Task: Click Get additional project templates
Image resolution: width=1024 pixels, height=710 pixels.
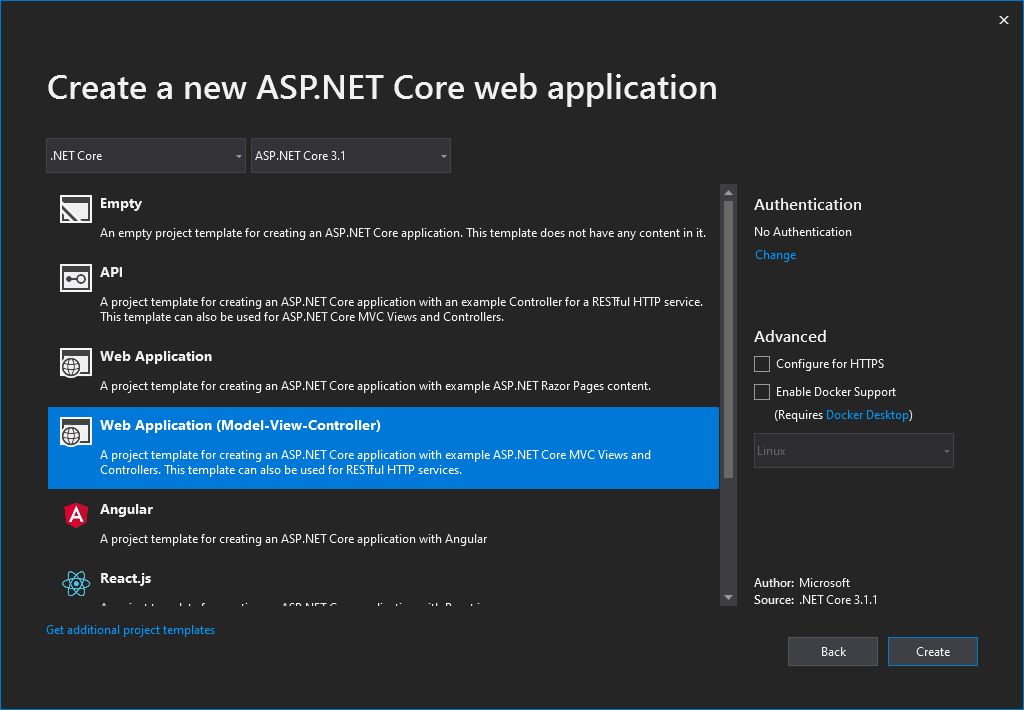Action: point(130,629)
